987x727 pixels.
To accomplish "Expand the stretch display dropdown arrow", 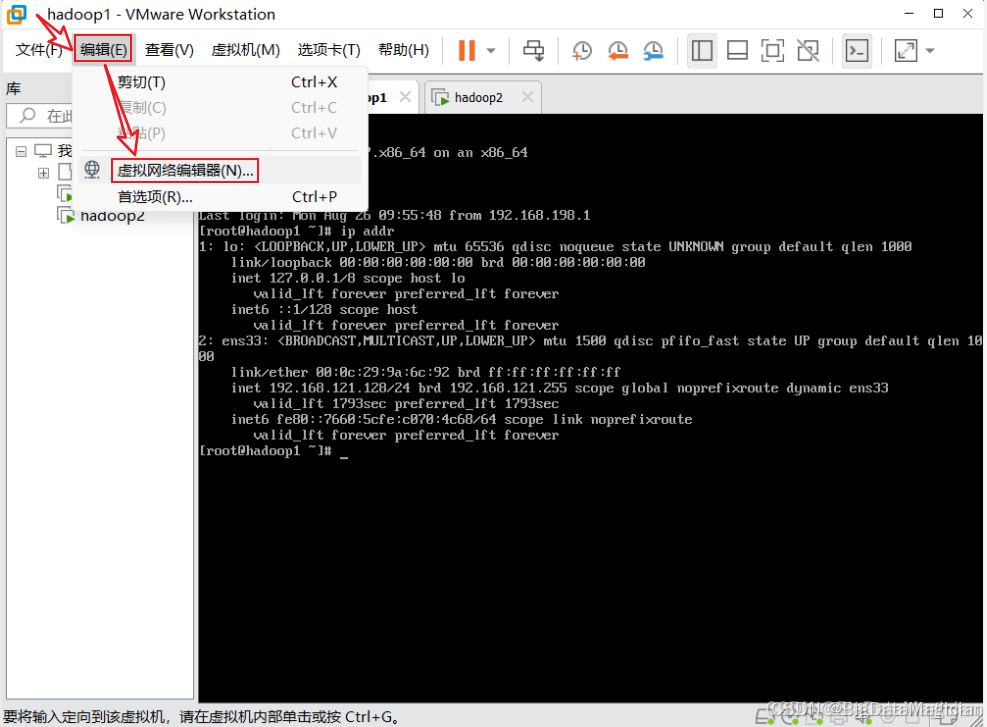I will tap(930, 50).
